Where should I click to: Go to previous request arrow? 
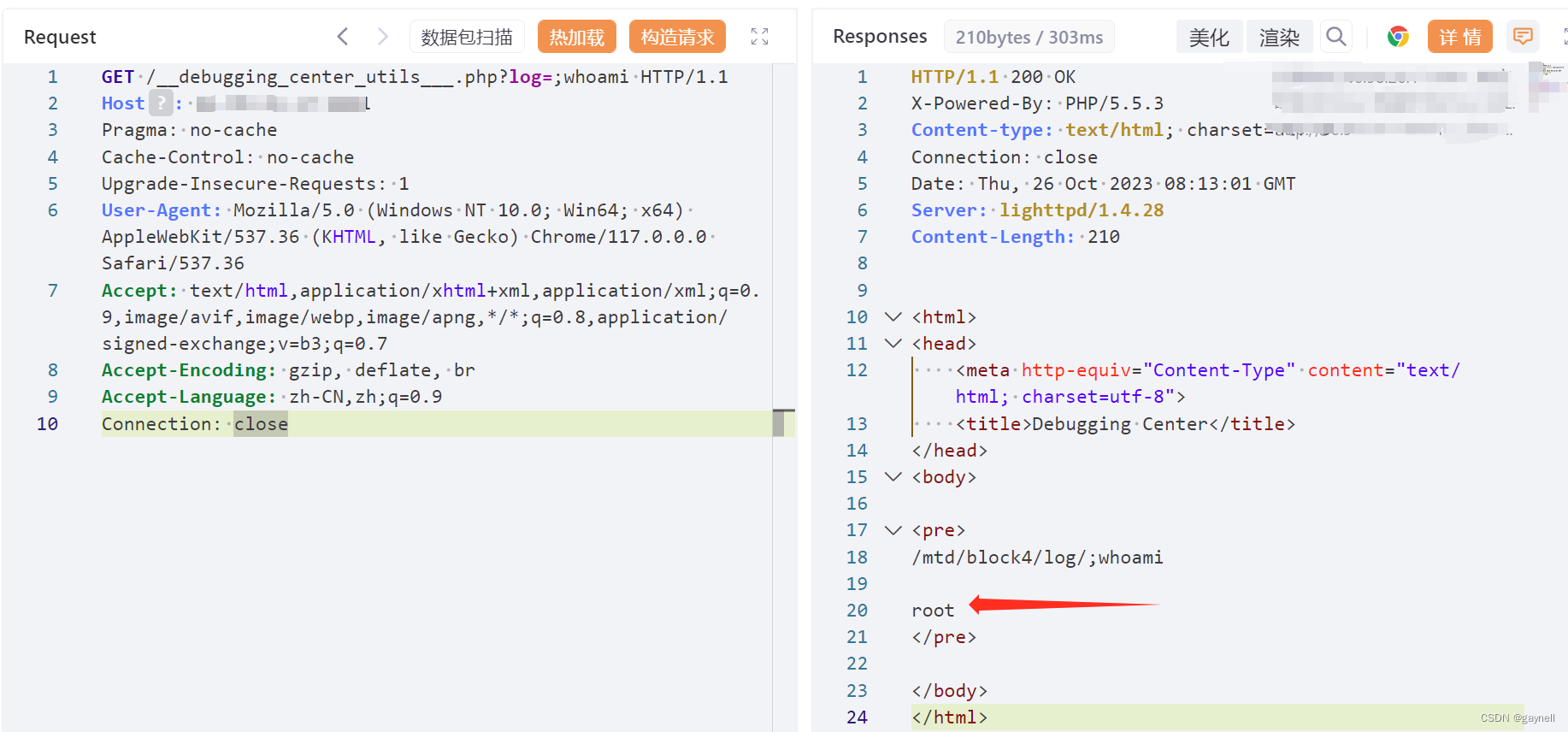343,37
